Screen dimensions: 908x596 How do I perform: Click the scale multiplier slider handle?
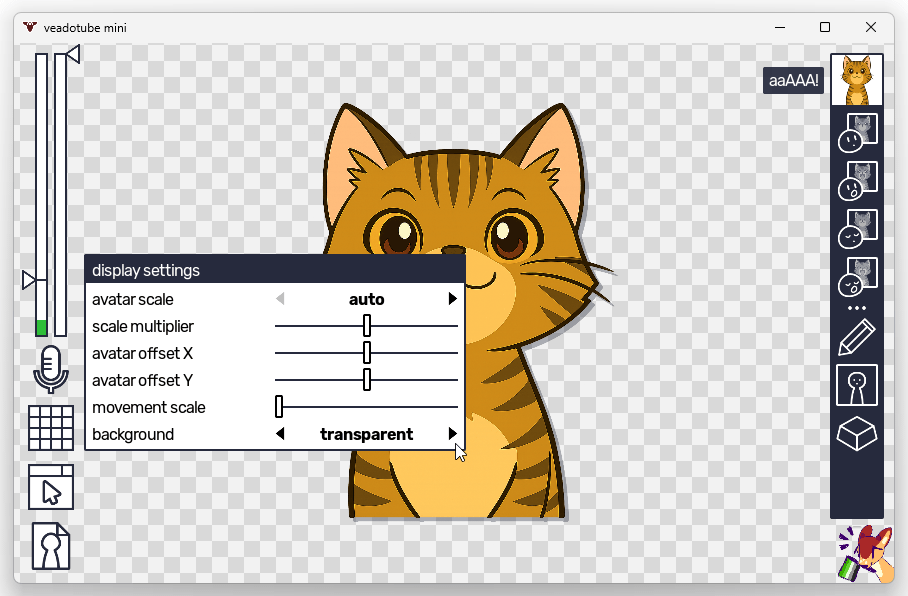367,326
